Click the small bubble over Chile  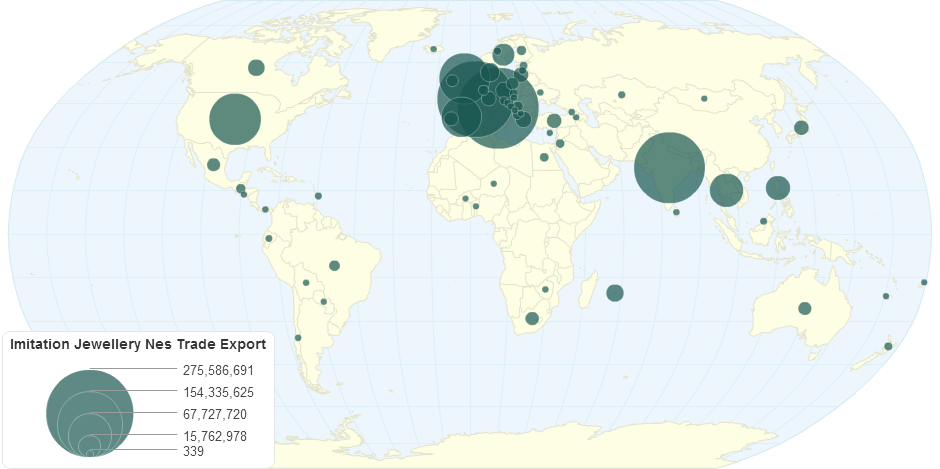pyautogui.click(x=298, y=338)
